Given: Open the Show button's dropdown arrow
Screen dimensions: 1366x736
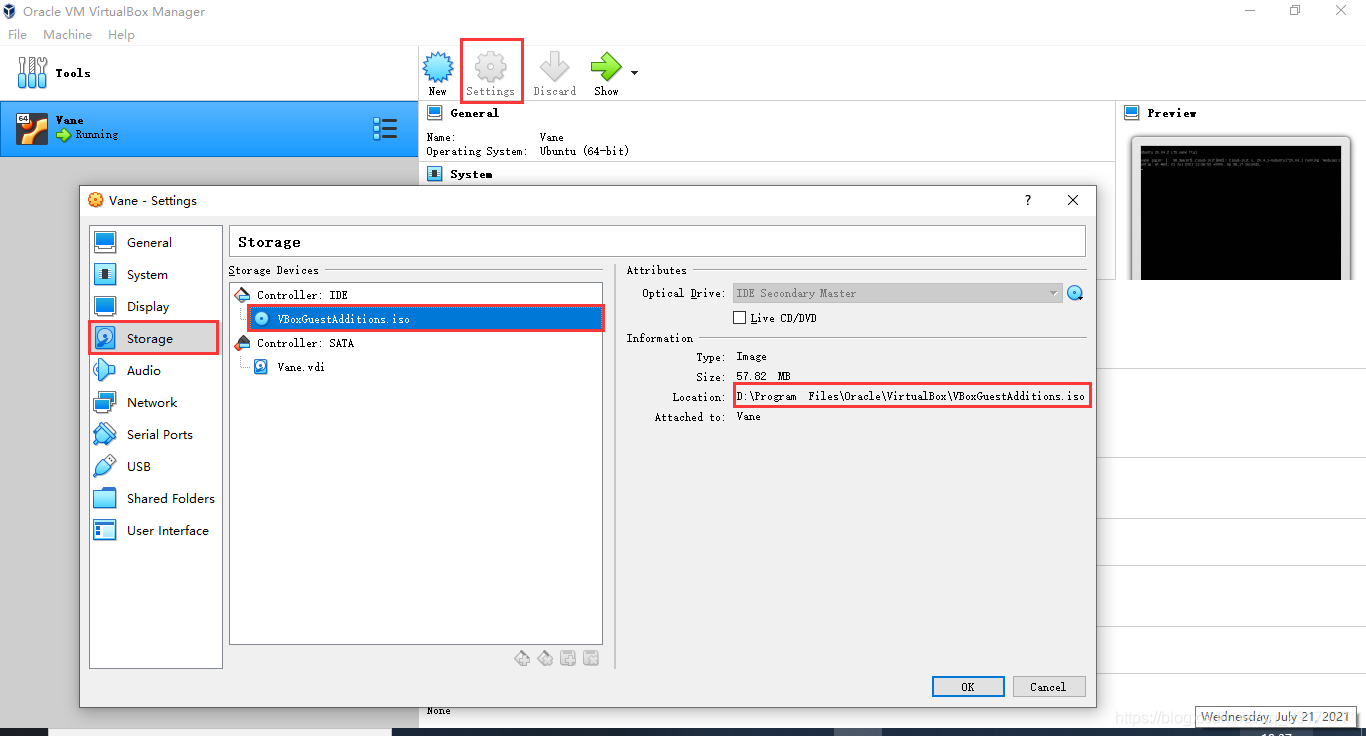Looking at the screenshot, I should pos(634,72).
